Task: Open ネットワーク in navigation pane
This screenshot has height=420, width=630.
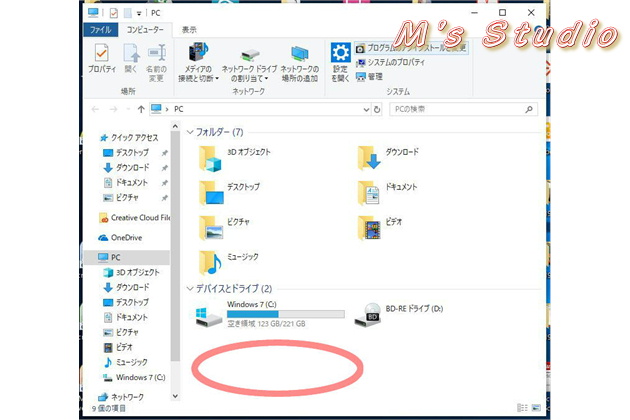Action: [x=121, y=397]
